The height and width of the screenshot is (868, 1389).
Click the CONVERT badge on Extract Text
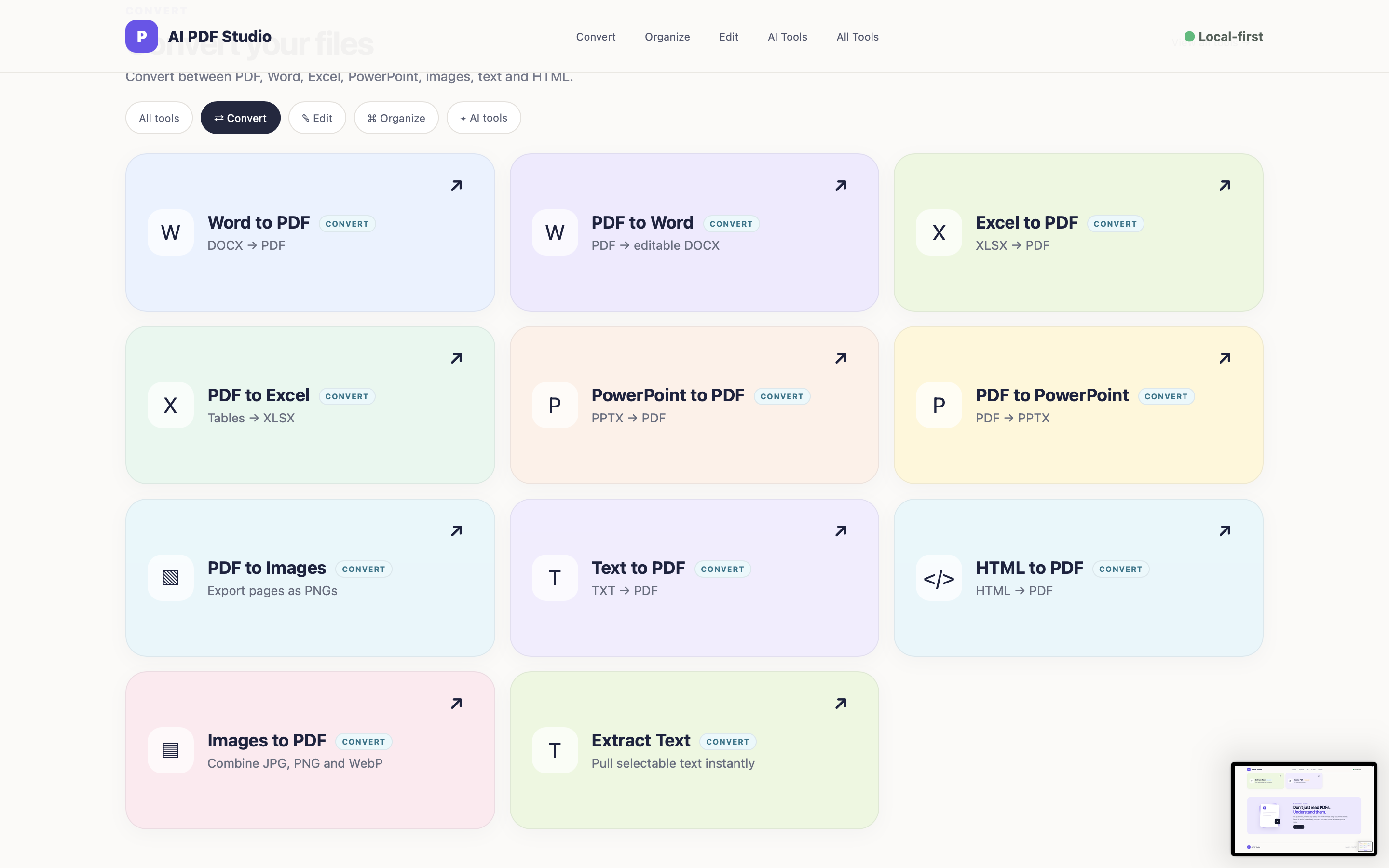tap(727, 742)
